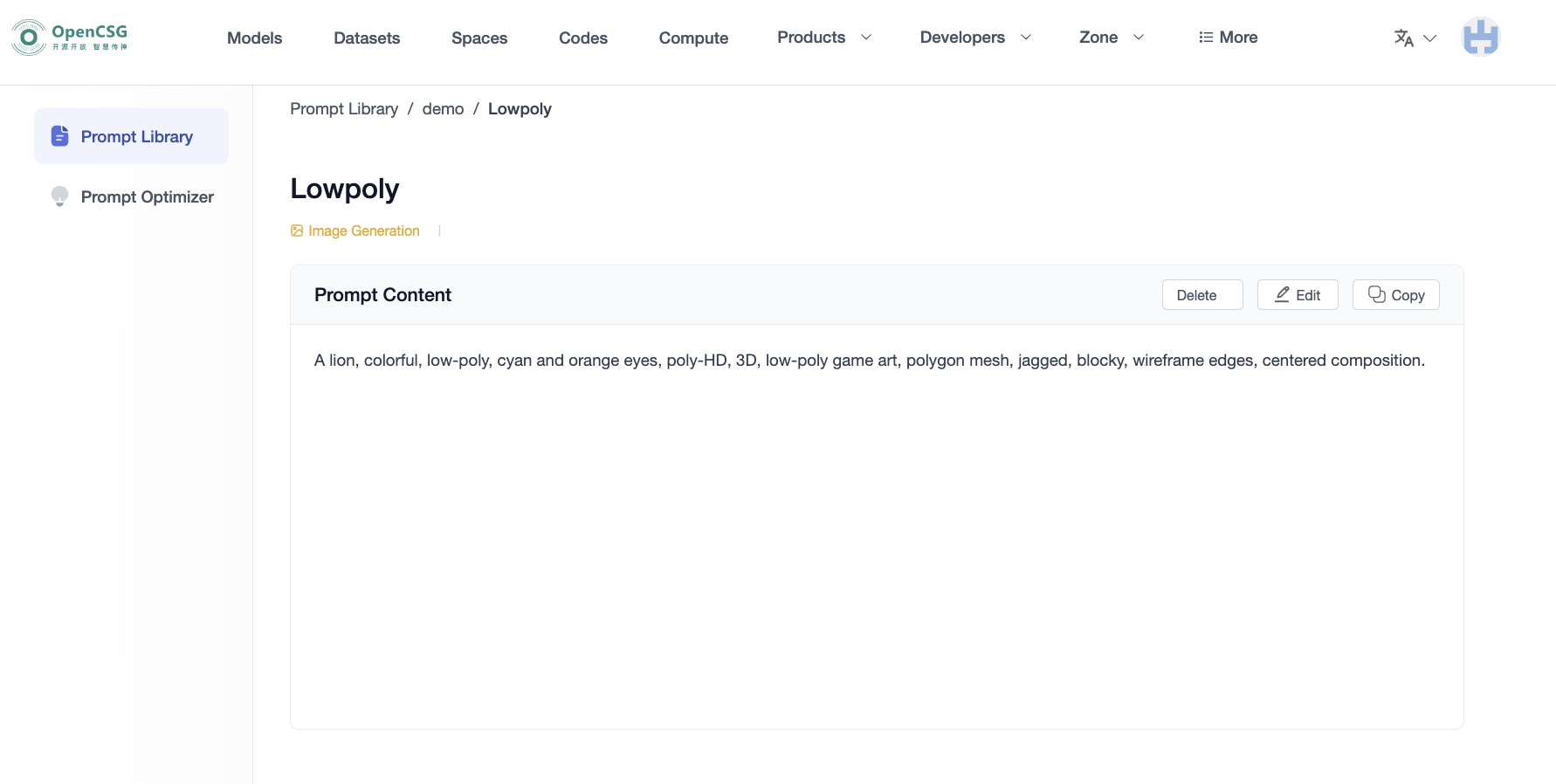Select Compute in the navigation bar
The width and height of the screenshot is (1556, 784).
[x=693, y=38]
